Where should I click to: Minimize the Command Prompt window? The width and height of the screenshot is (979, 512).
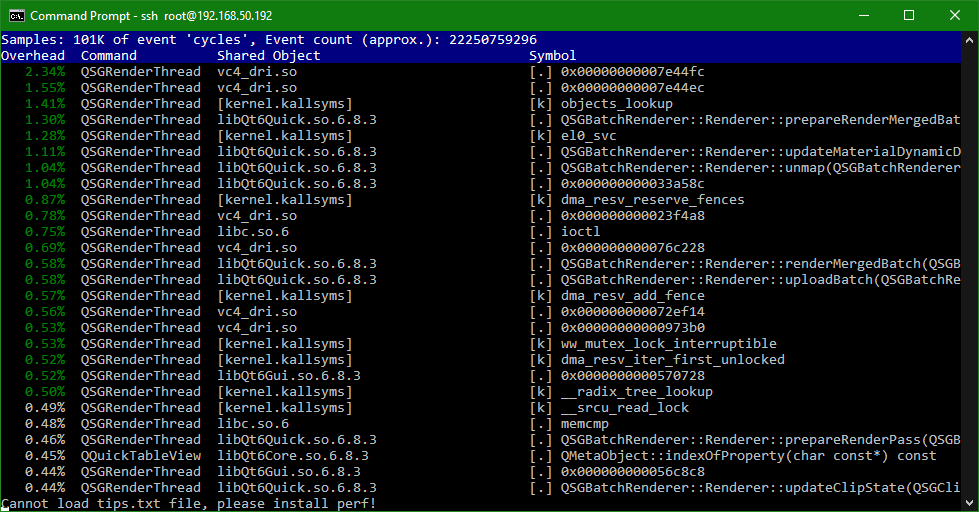tap(864, 16)
